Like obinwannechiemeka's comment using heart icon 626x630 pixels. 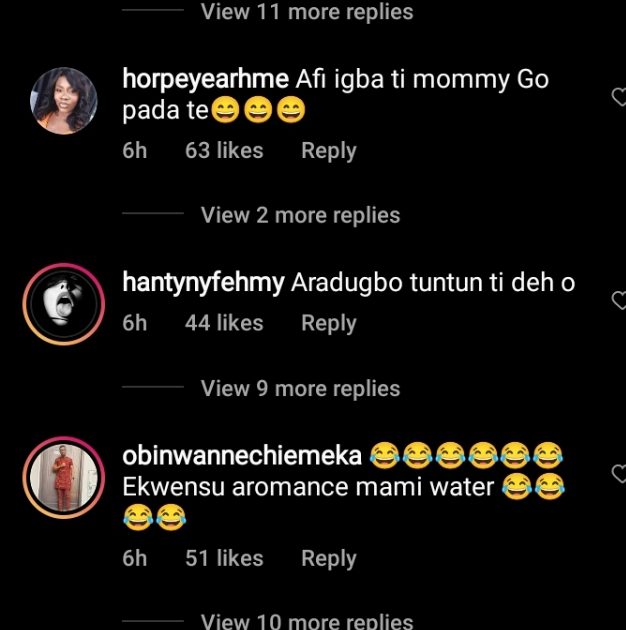point(619,472)
